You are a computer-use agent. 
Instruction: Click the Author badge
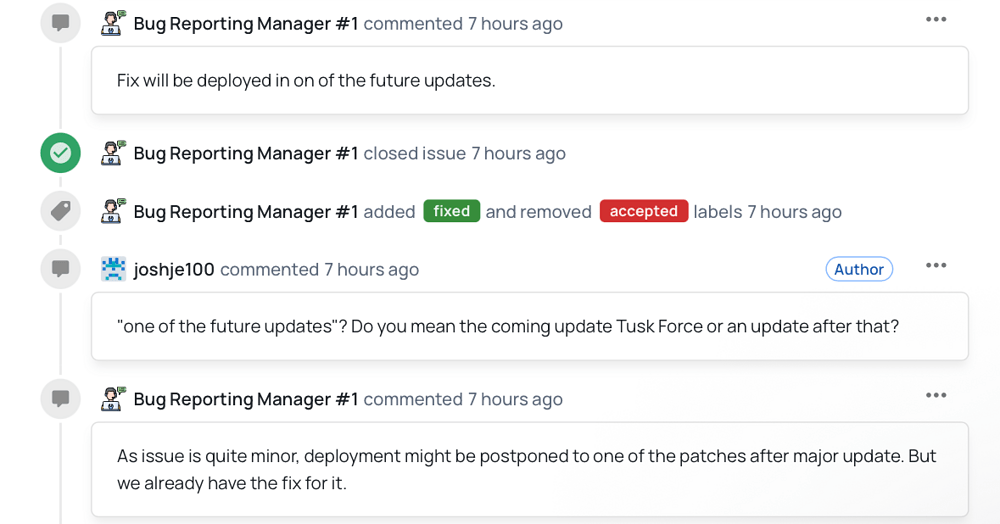(x=859, y=269)
